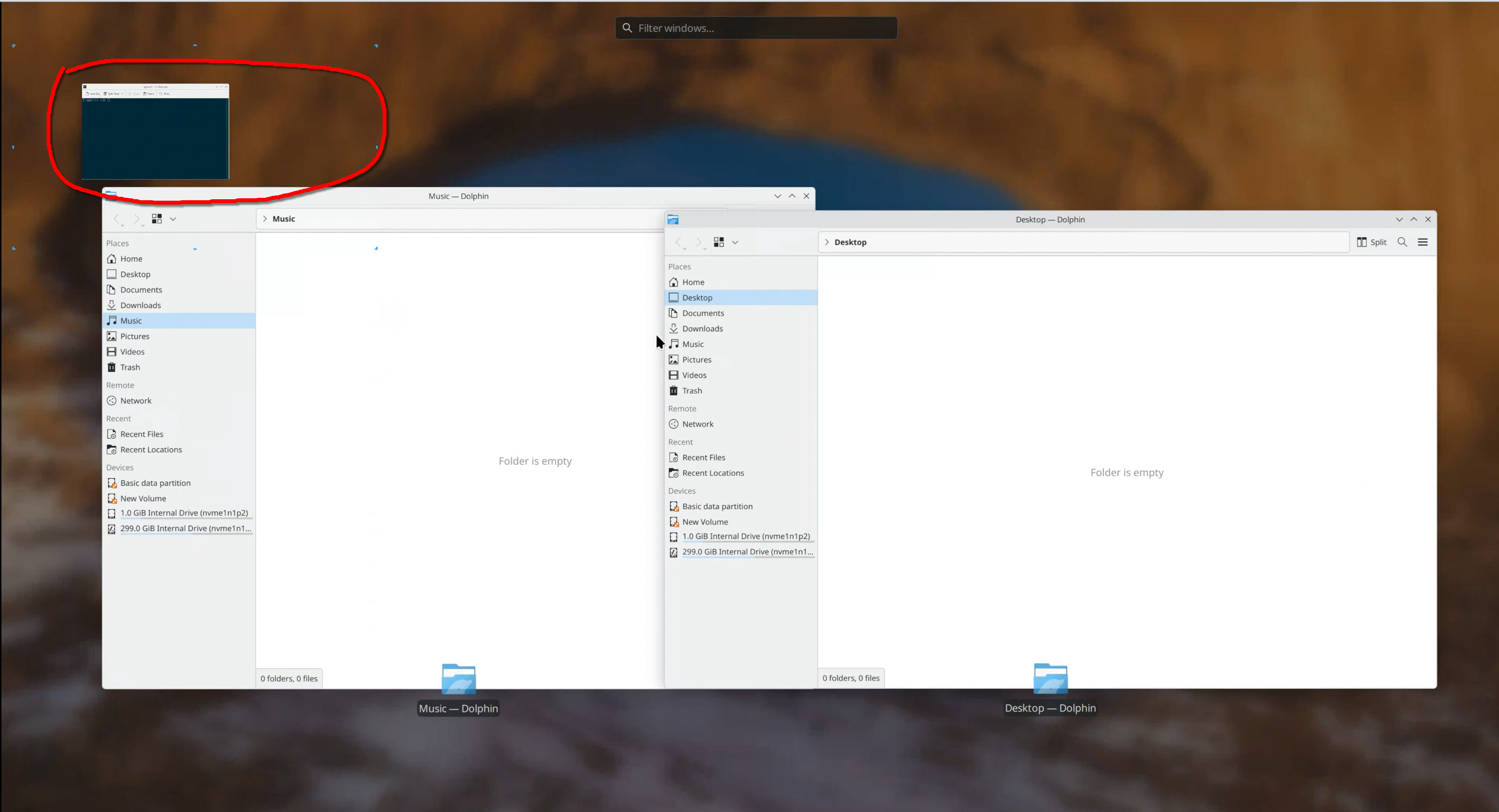Click the Konsole window thumbnail
Image resolution: width=1499 pixels, height=812 pixels.
(x=155, y=132)
